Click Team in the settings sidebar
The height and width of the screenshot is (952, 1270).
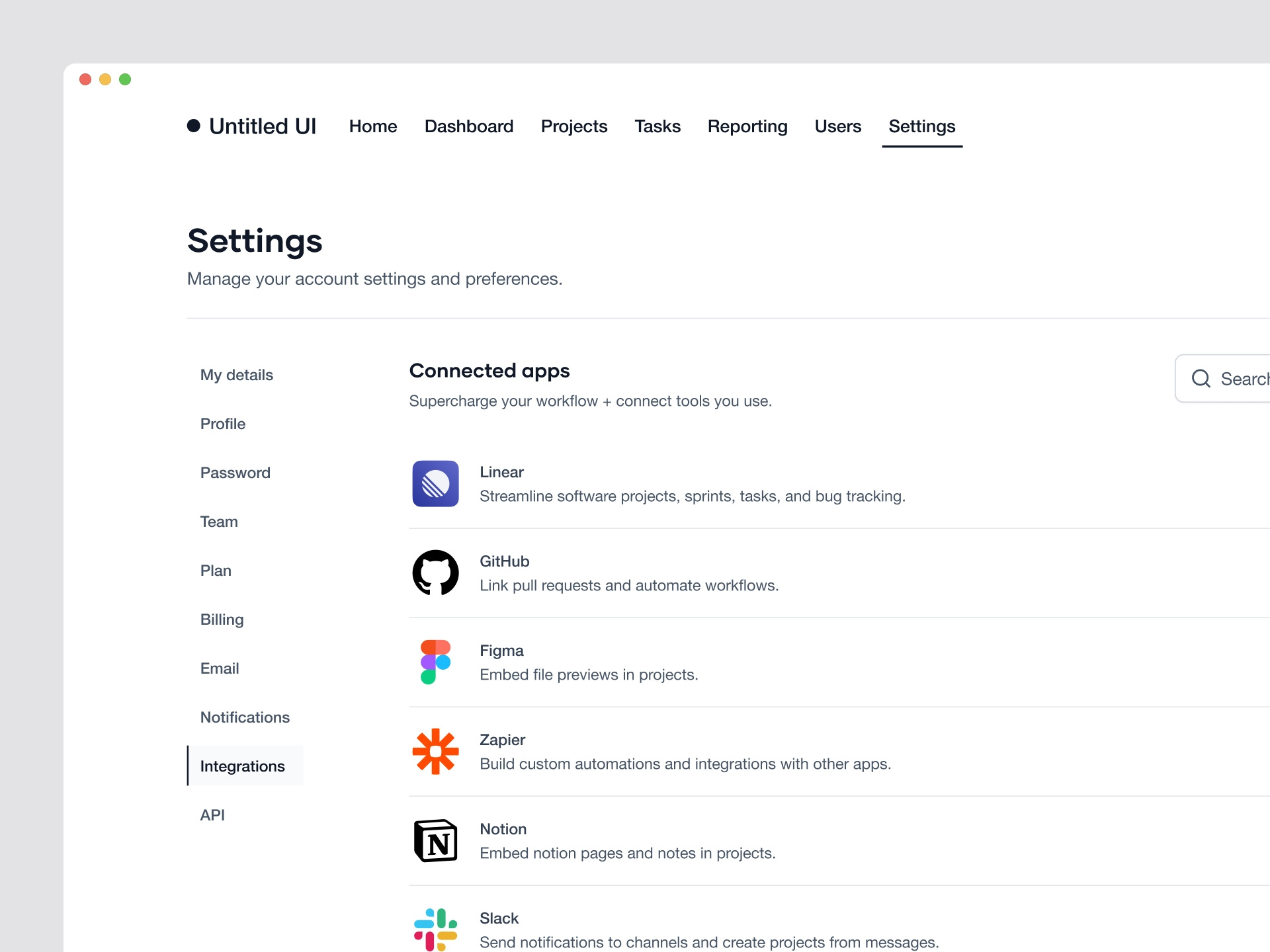pos(219,522)
